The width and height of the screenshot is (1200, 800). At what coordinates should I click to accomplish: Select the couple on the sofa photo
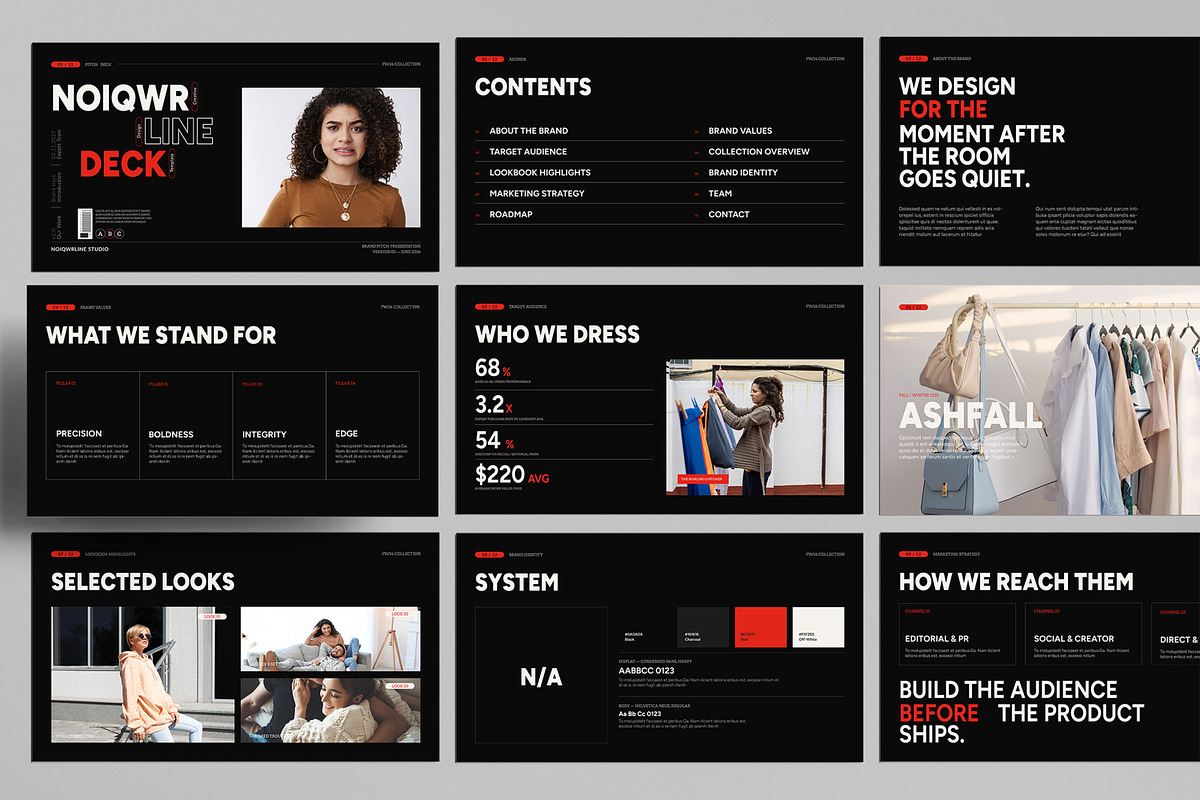(330, 639)
